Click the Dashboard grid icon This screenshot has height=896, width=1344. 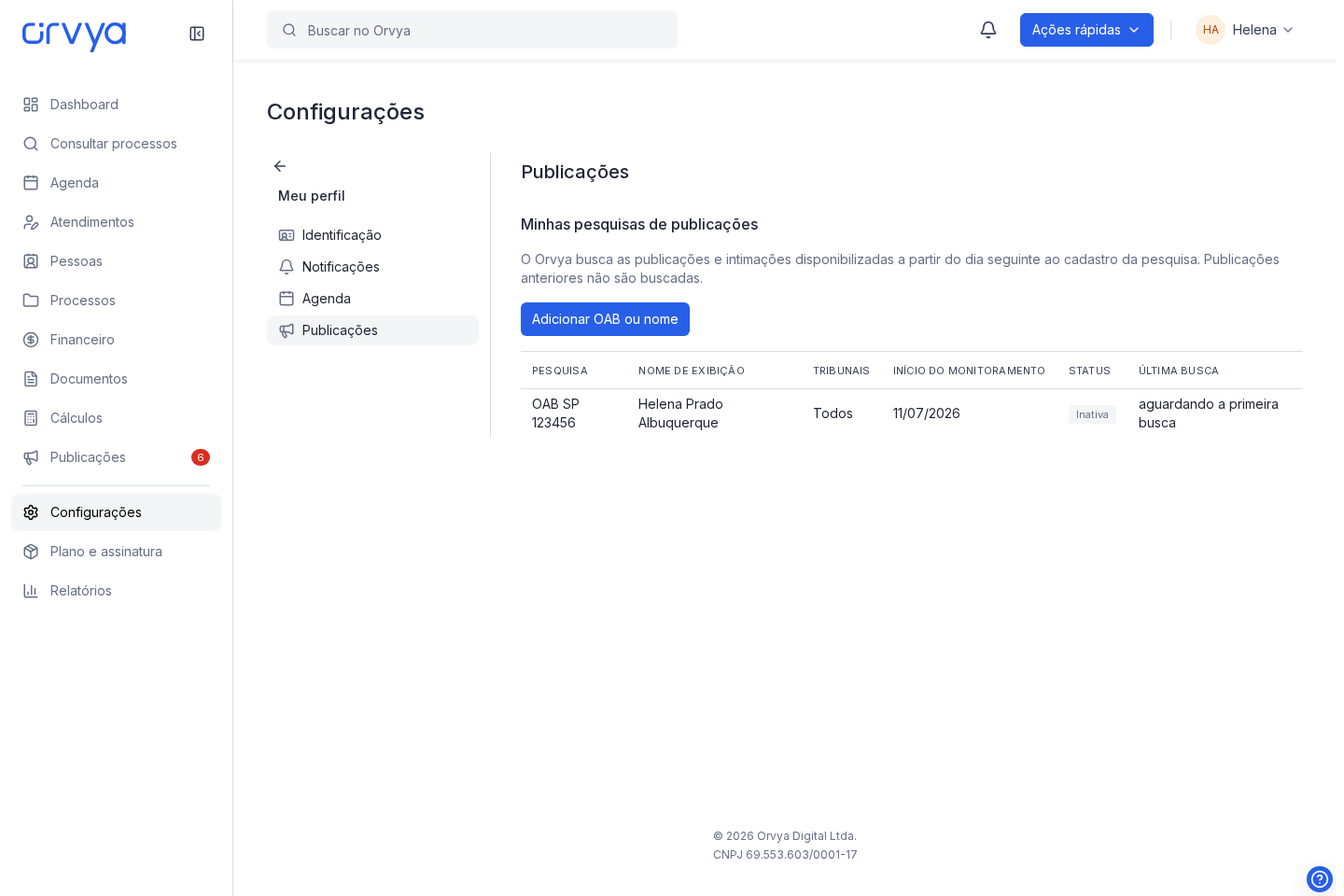(x=31, y=105)
